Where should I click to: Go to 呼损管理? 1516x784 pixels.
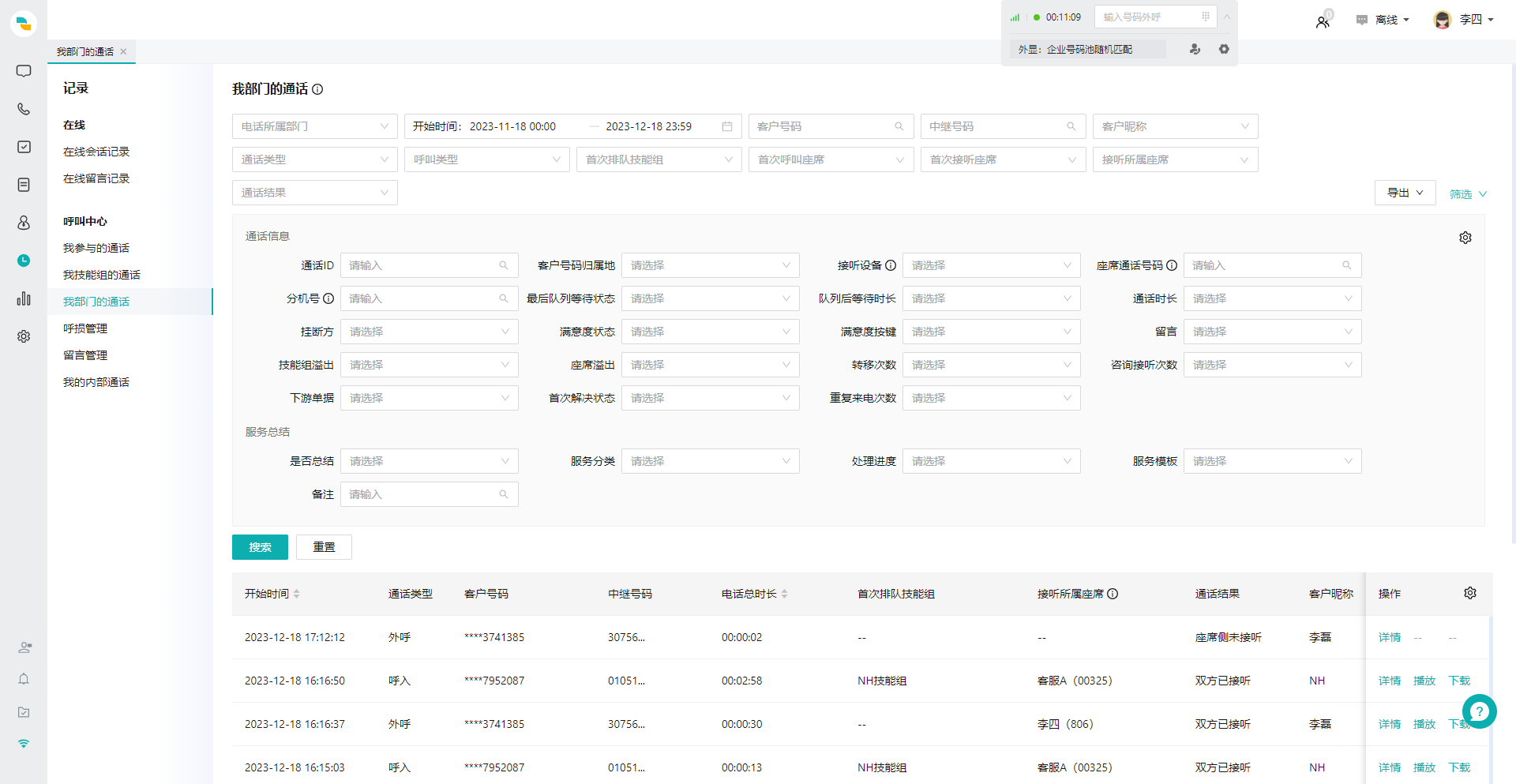pos(85,328)
